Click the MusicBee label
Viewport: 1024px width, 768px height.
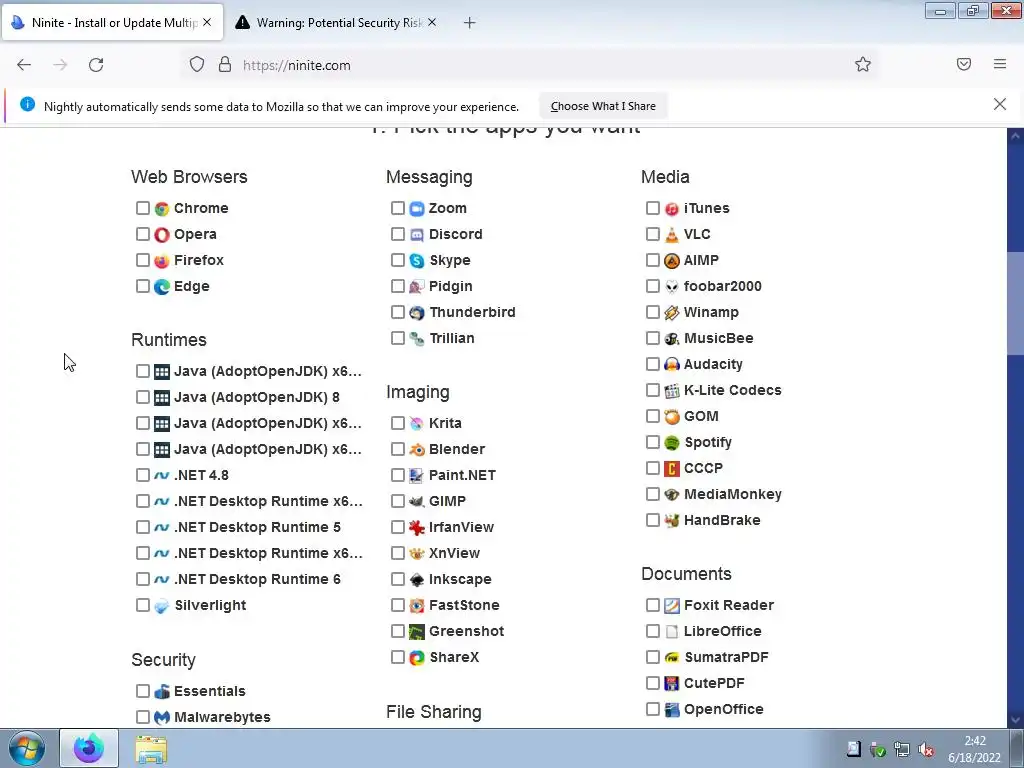click(718, 338)
